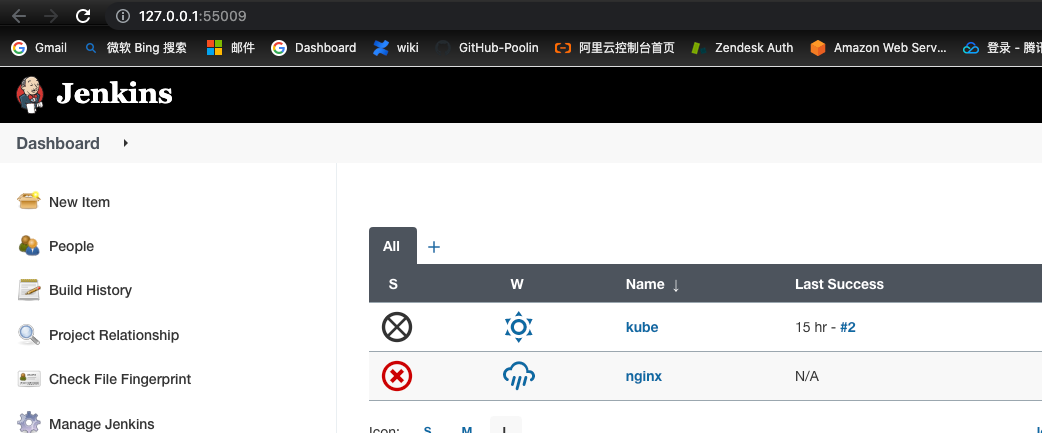Click the Jenkins title text in header
The height and width of the screenshot is (433, 1042).
tap(114, 94)
